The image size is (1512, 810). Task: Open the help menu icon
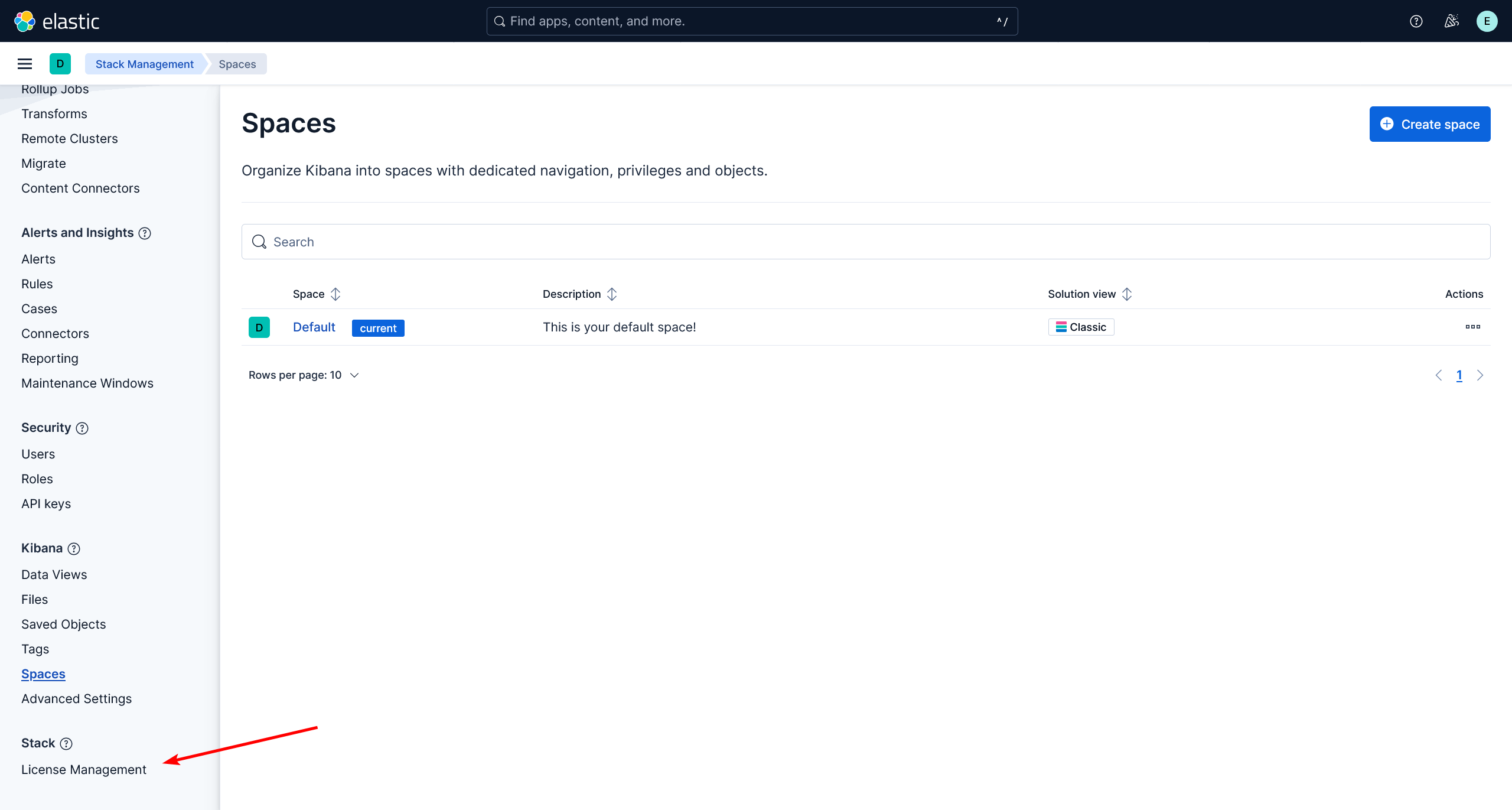click(x=1416, y=21)
